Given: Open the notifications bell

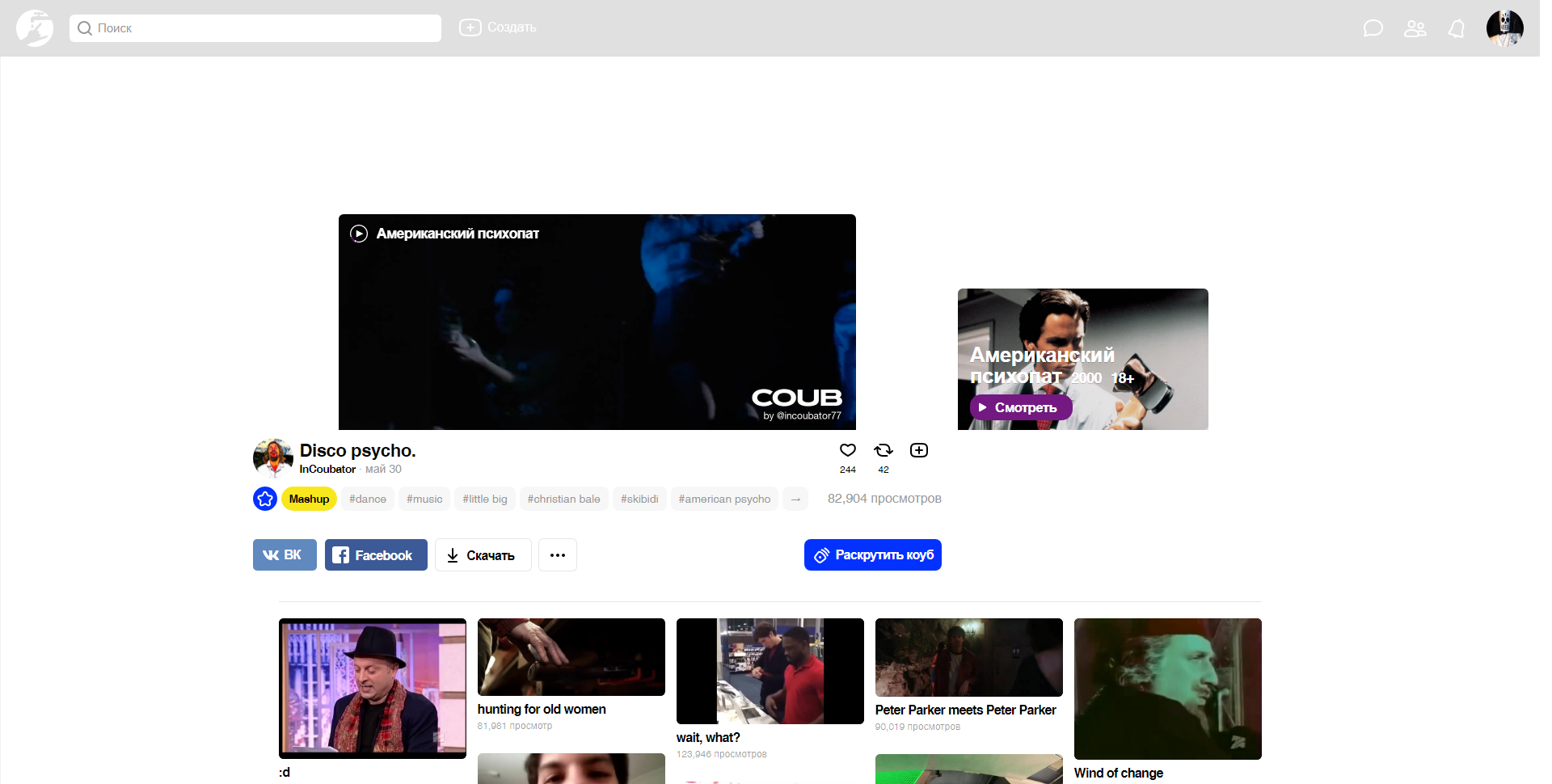Looking at the screenshot, I should coord(1457,29).
